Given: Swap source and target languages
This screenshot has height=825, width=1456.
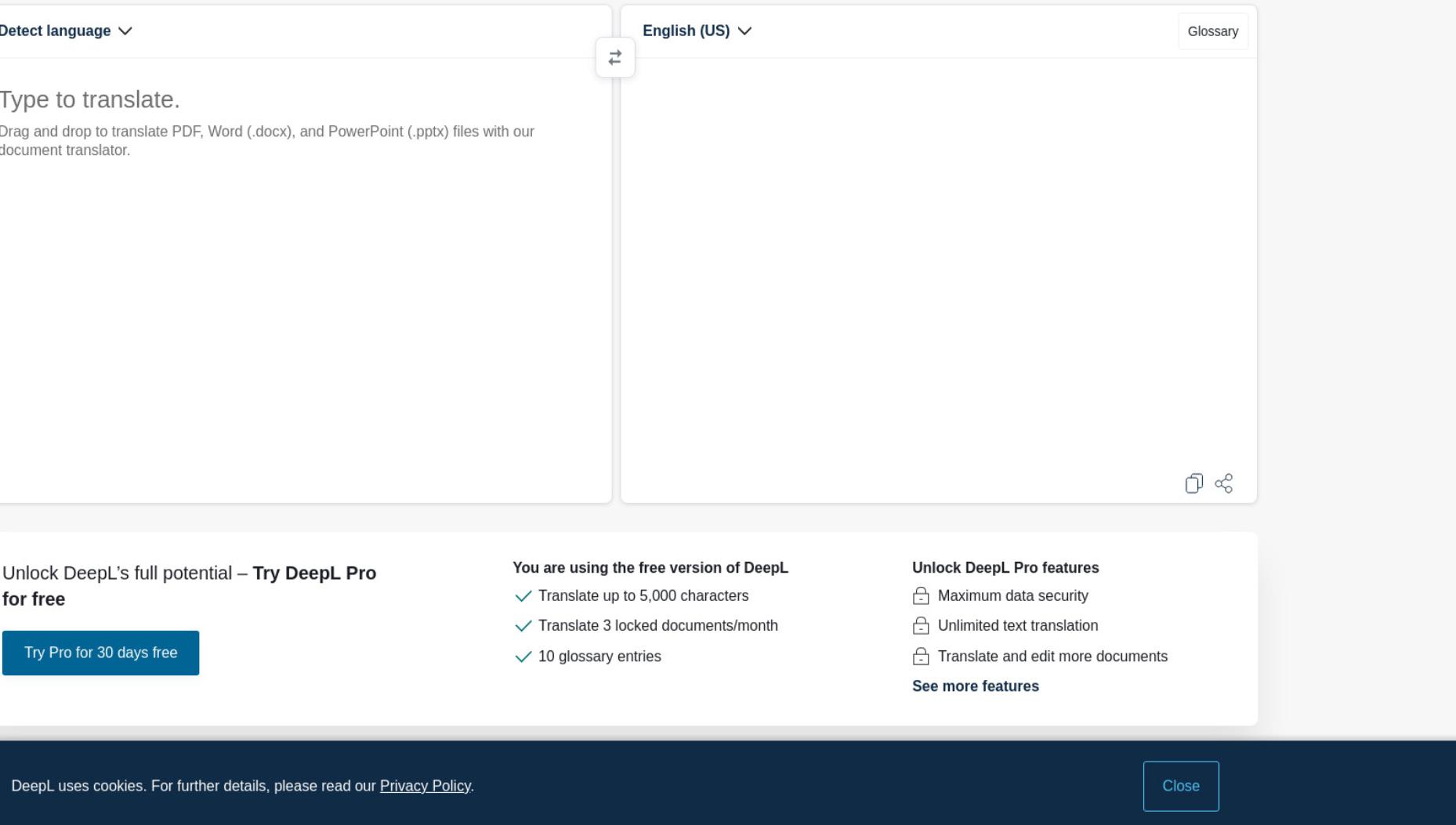Looking at the screenshot, I should pyautogui.click(x=615, y=58).
